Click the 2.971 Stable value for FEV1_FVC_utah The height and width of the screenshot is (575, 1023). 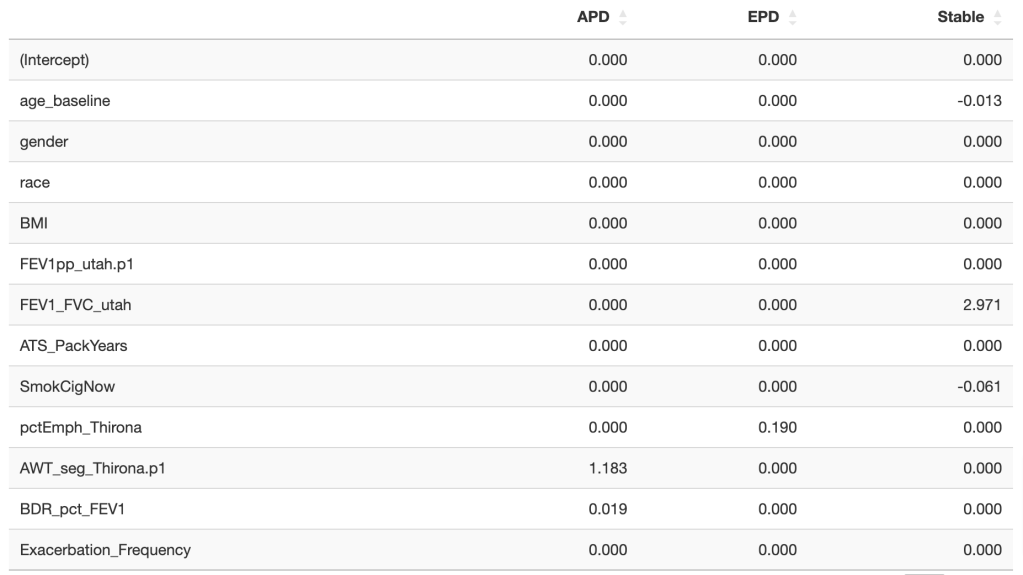pyautogui.click(x=982, y=305)
